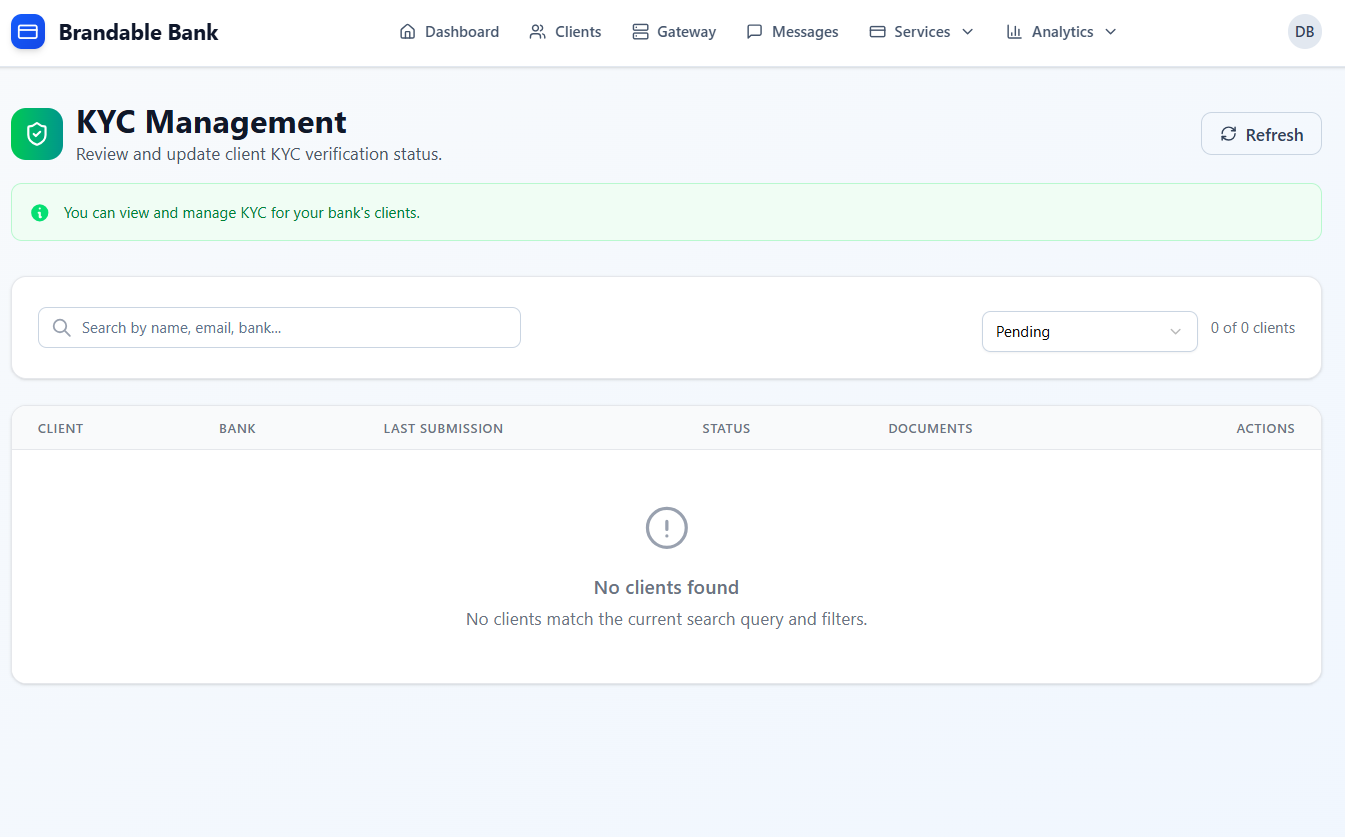Click the Brandable Bank logo icon
The image size is (1345, 837).
coord(27,31)
